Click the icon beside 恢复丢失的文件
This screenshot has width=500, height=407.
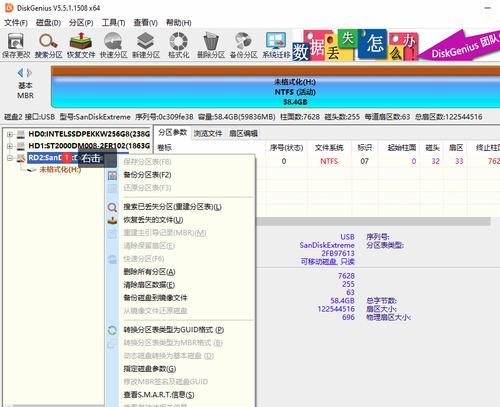(112, 220)
